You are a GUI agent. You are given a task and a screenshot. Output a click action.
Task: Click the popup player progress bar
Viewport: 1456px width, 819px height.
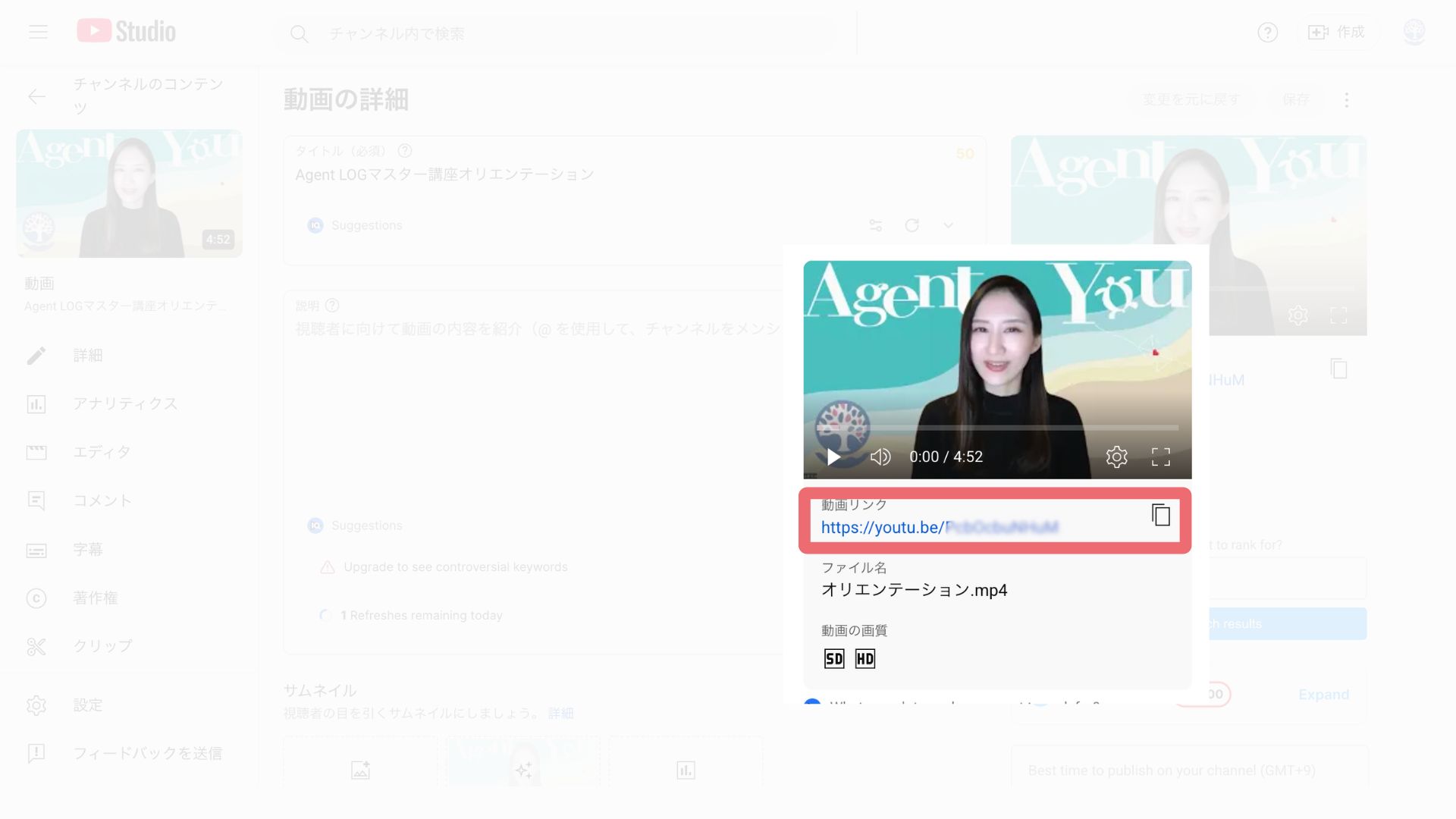998,428
